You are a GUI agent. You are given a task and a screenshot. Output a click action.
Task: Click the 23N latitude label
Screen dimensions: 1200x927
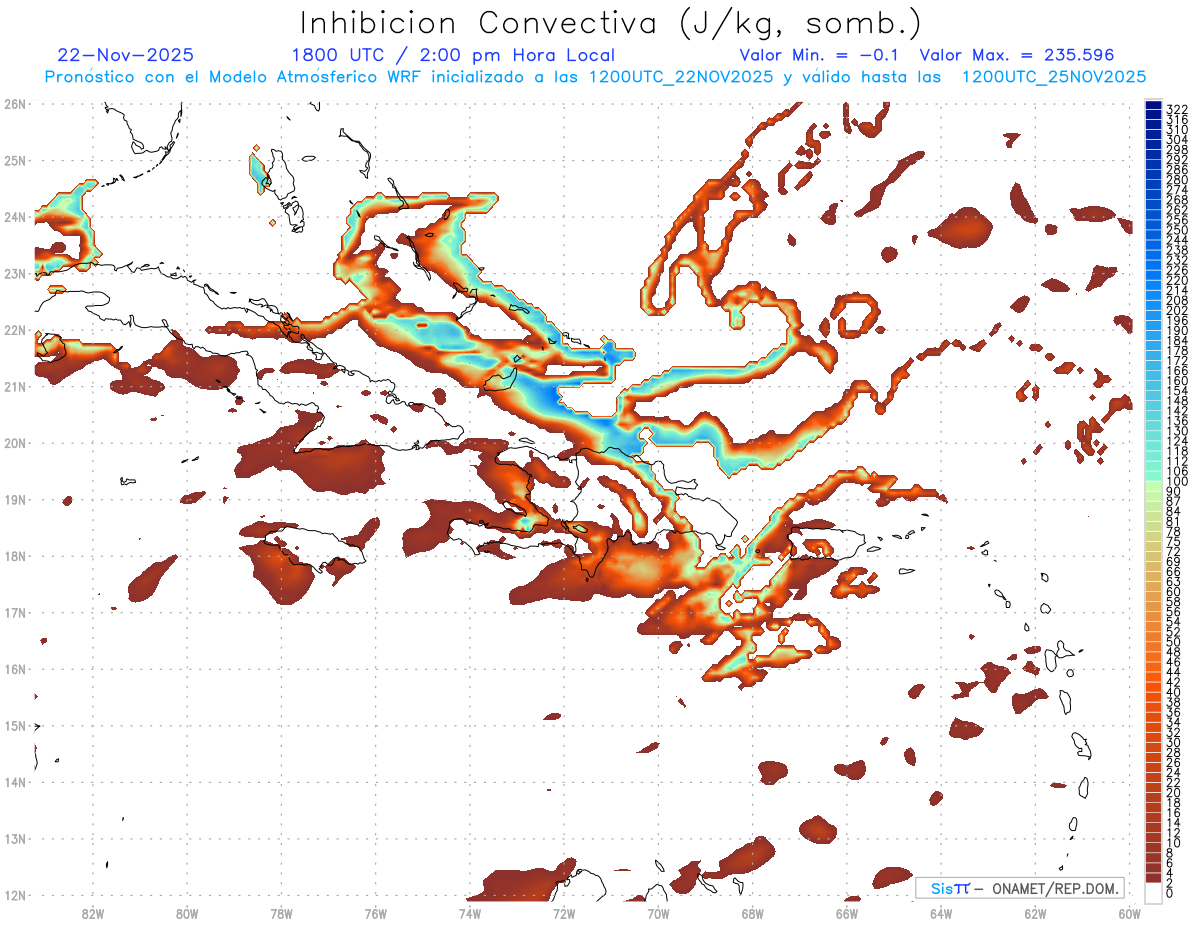point(14,273)
